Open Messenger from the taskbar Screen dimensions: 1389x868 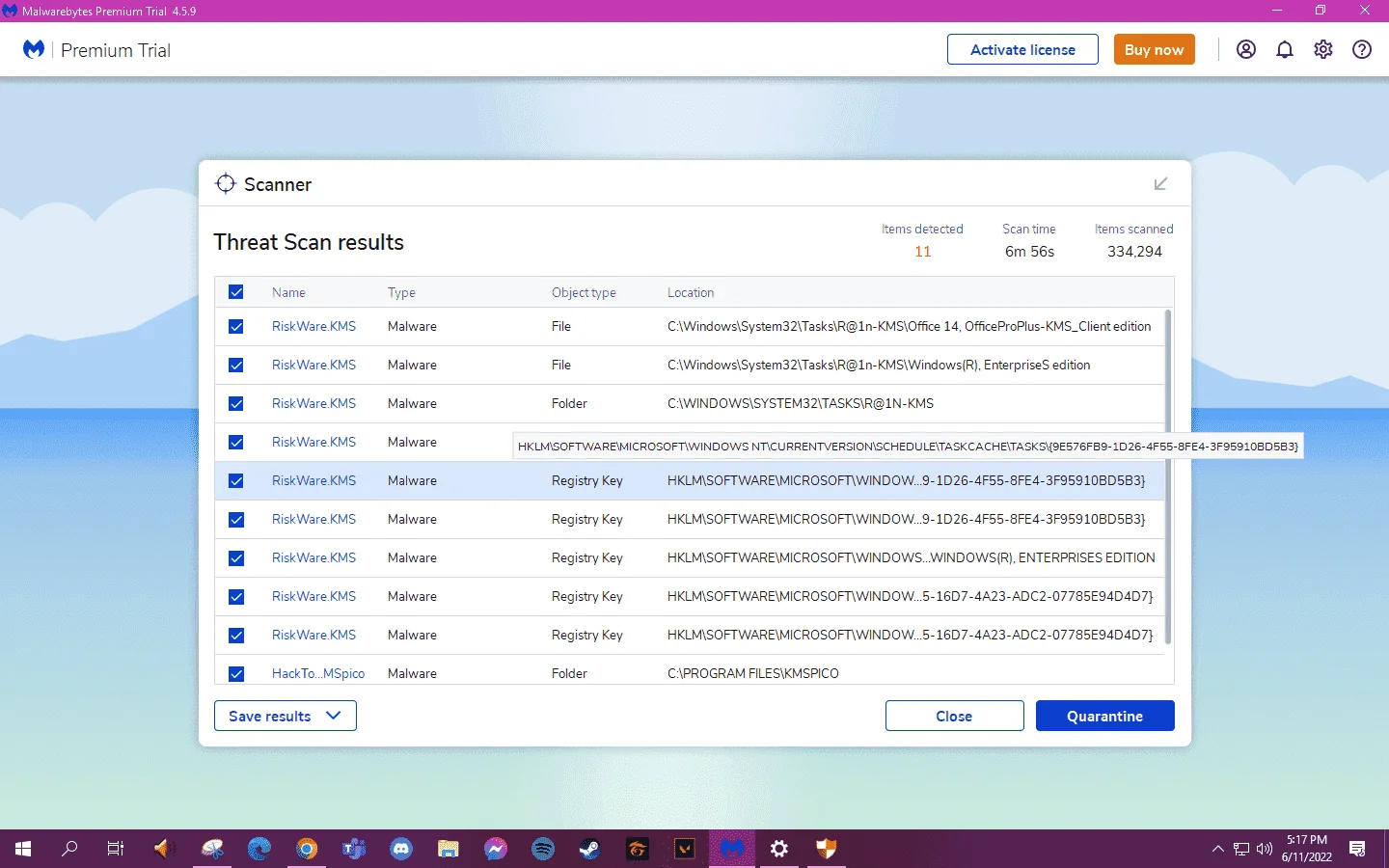496,849
